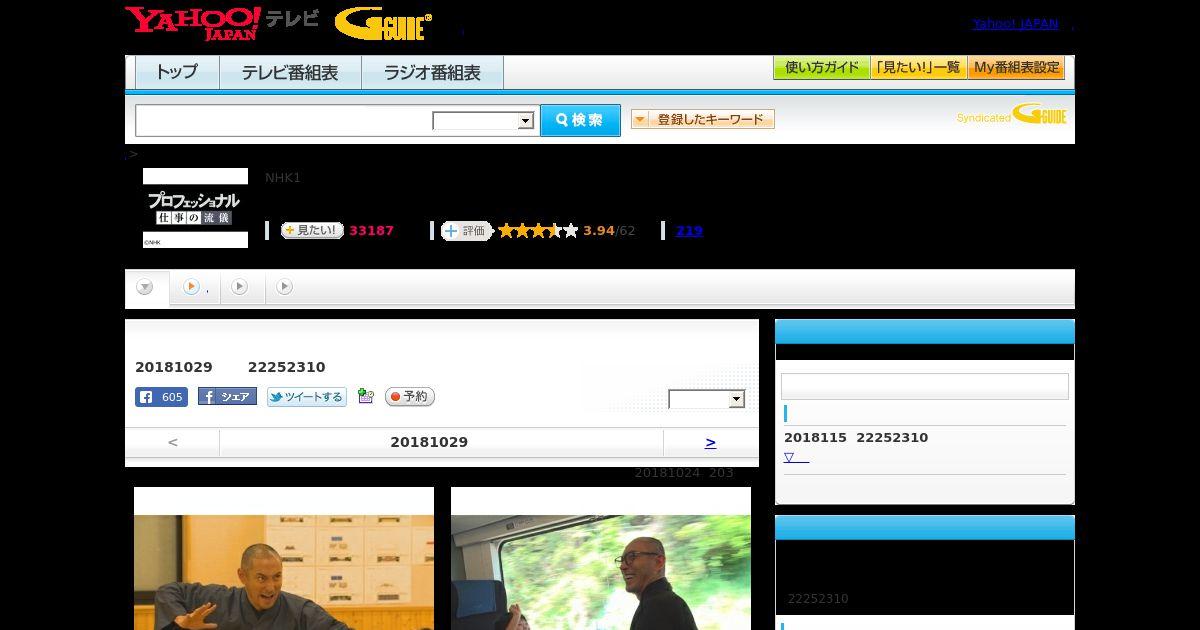Click the Facebook シェア button
Viewport: 1200px width, 630px height.
pyautogui.click(x=227, y=397)
